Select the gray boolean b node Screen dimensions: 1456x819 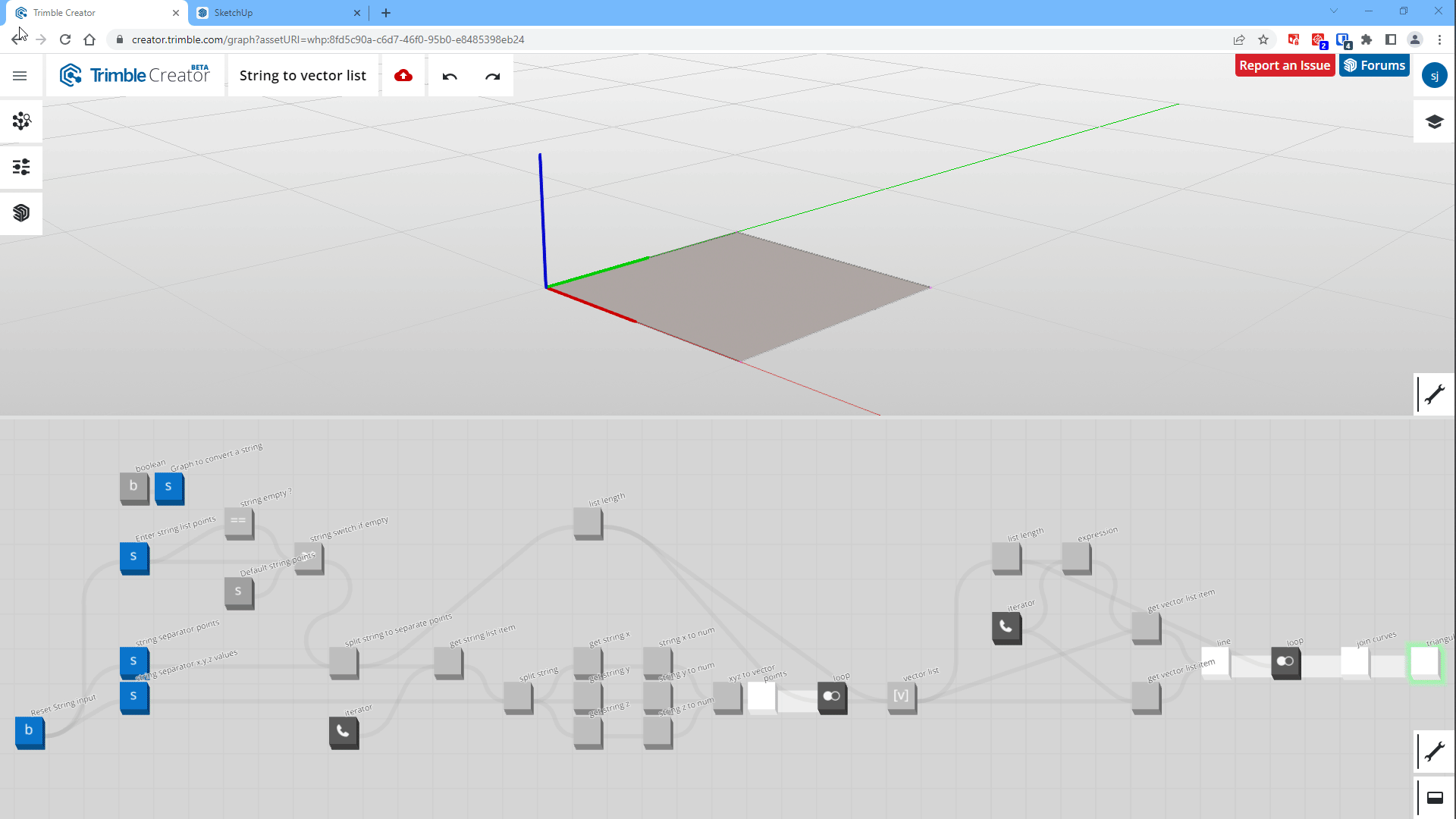tap(133, 486)
